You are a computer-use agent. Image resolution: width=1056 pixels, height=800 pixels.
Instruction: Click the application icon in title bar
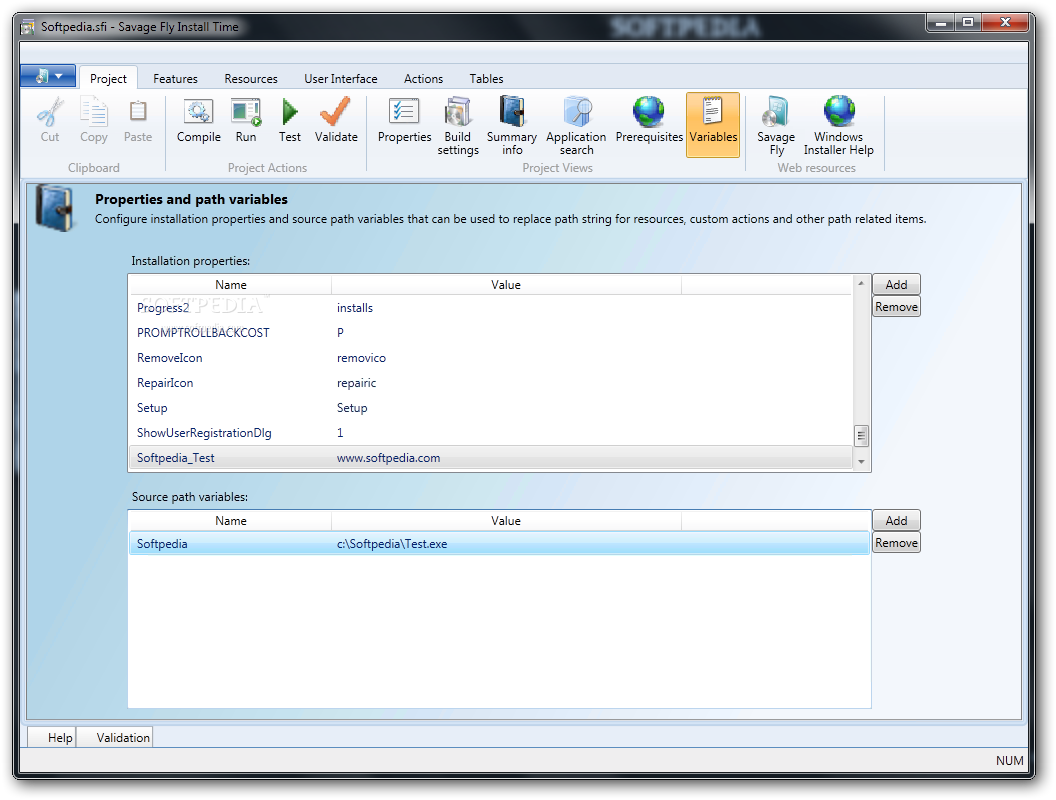coord(28,28)
